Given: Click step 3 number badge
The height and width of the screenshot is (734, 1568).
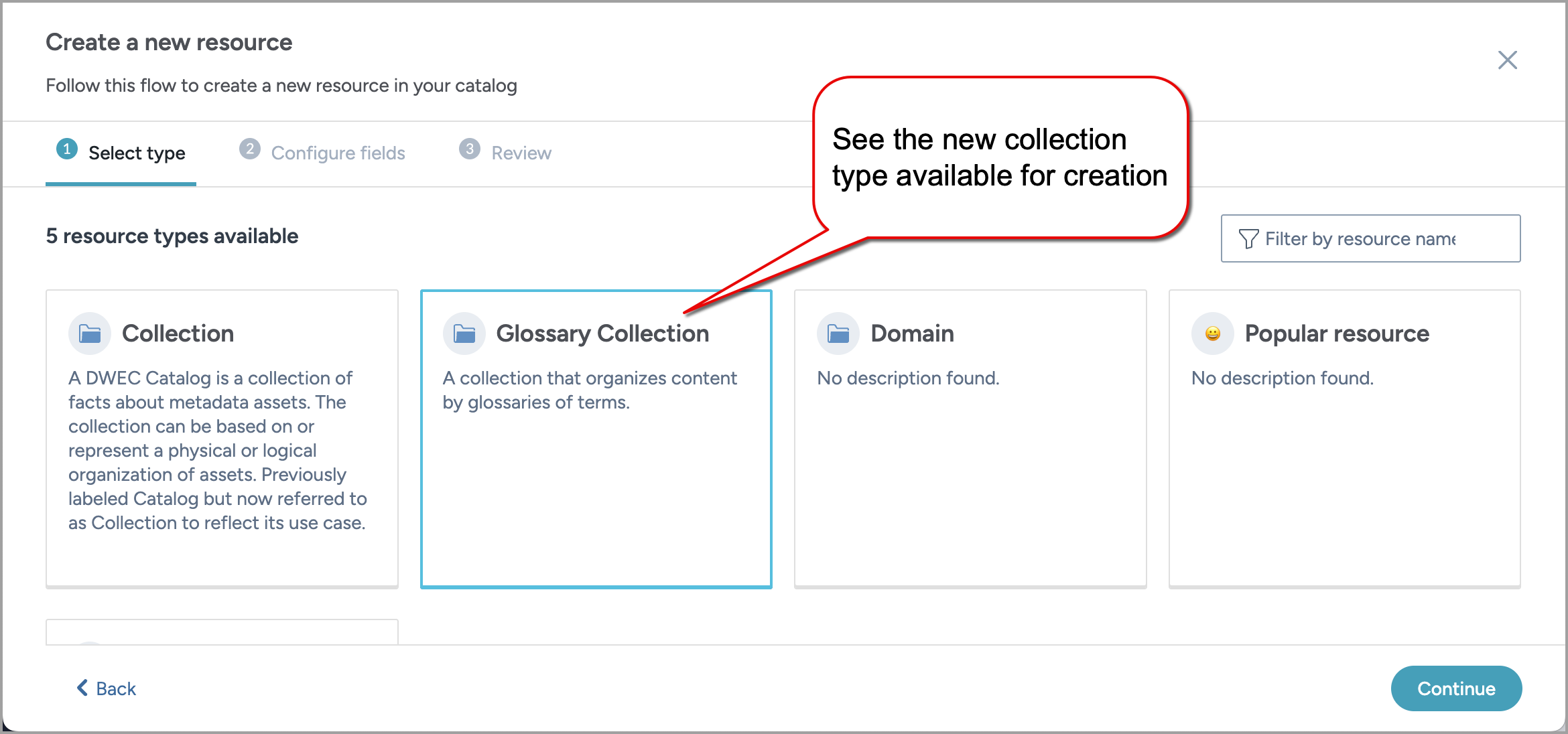Looking at the screenshot, I should pyautogui.click(x=470, y=149).
